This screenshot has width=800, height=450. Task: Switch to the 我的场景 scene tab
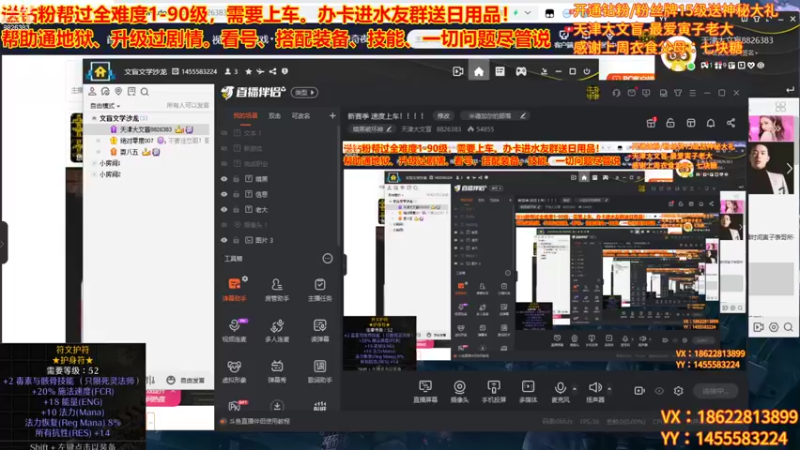click(245, 116)
